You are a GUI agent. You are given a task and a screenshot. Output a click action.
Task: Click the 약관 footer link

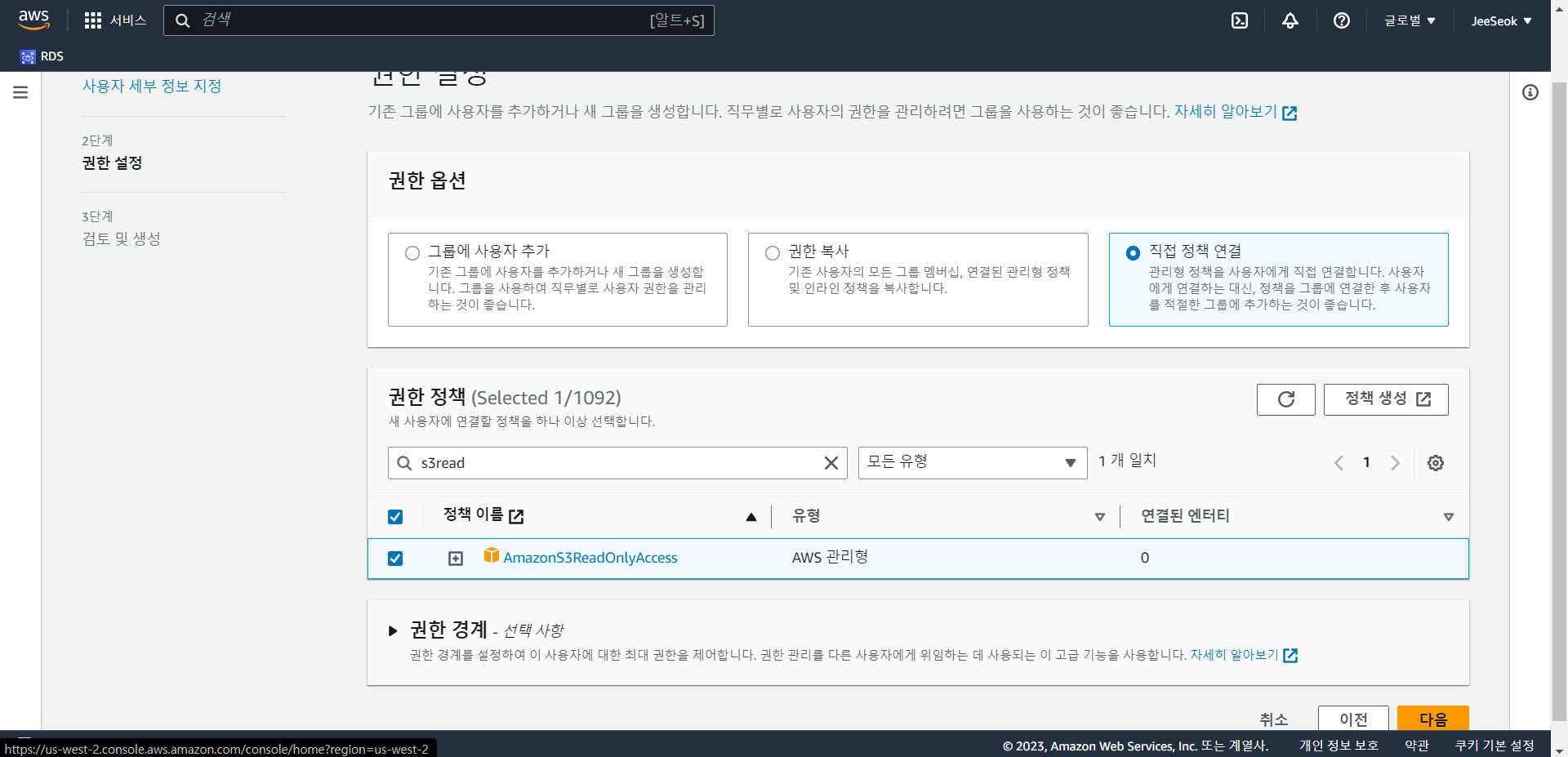click(x=1417, y=746)
